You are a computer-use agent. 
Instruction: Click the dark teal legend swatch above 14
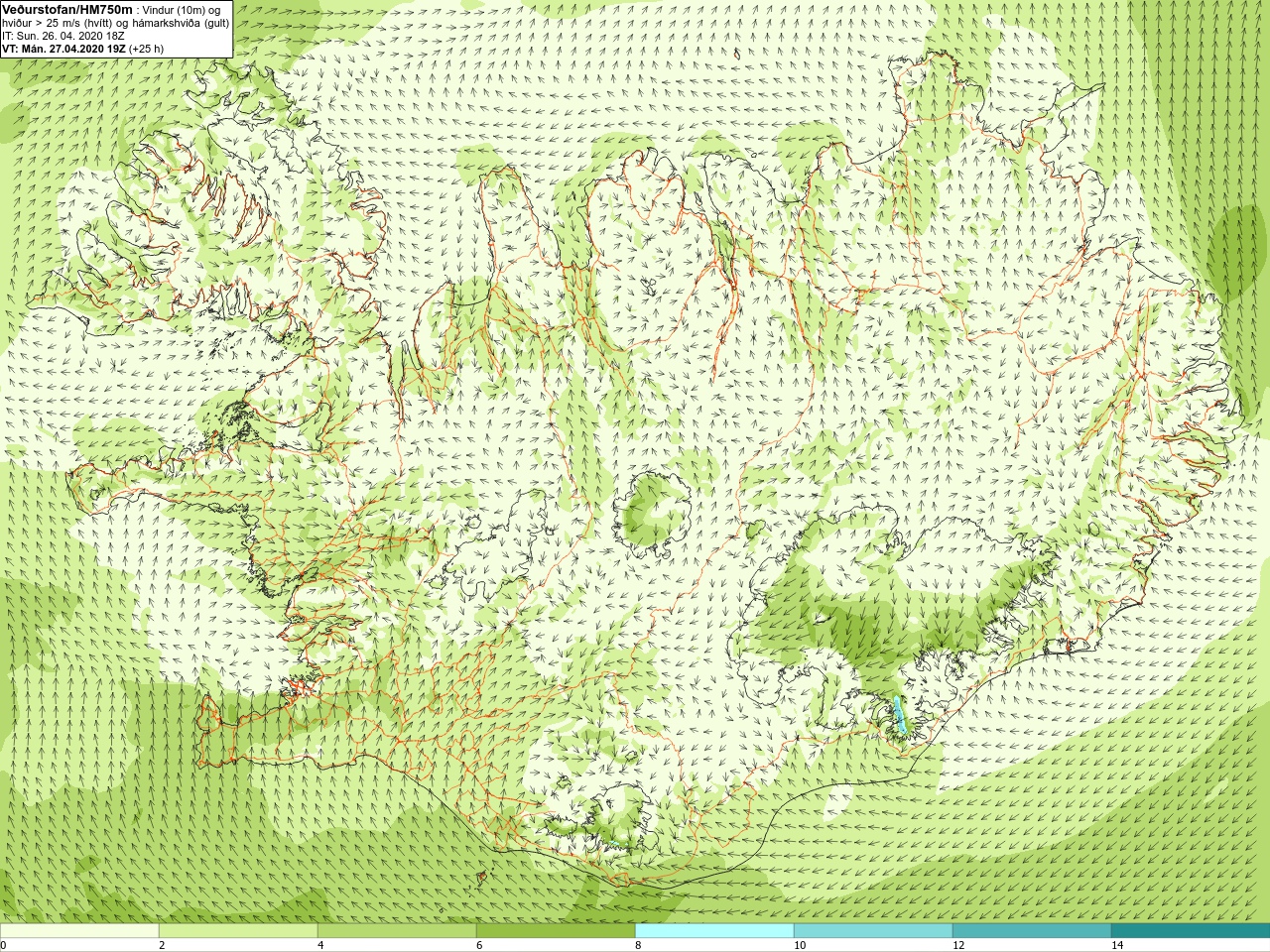point(1191,931)
